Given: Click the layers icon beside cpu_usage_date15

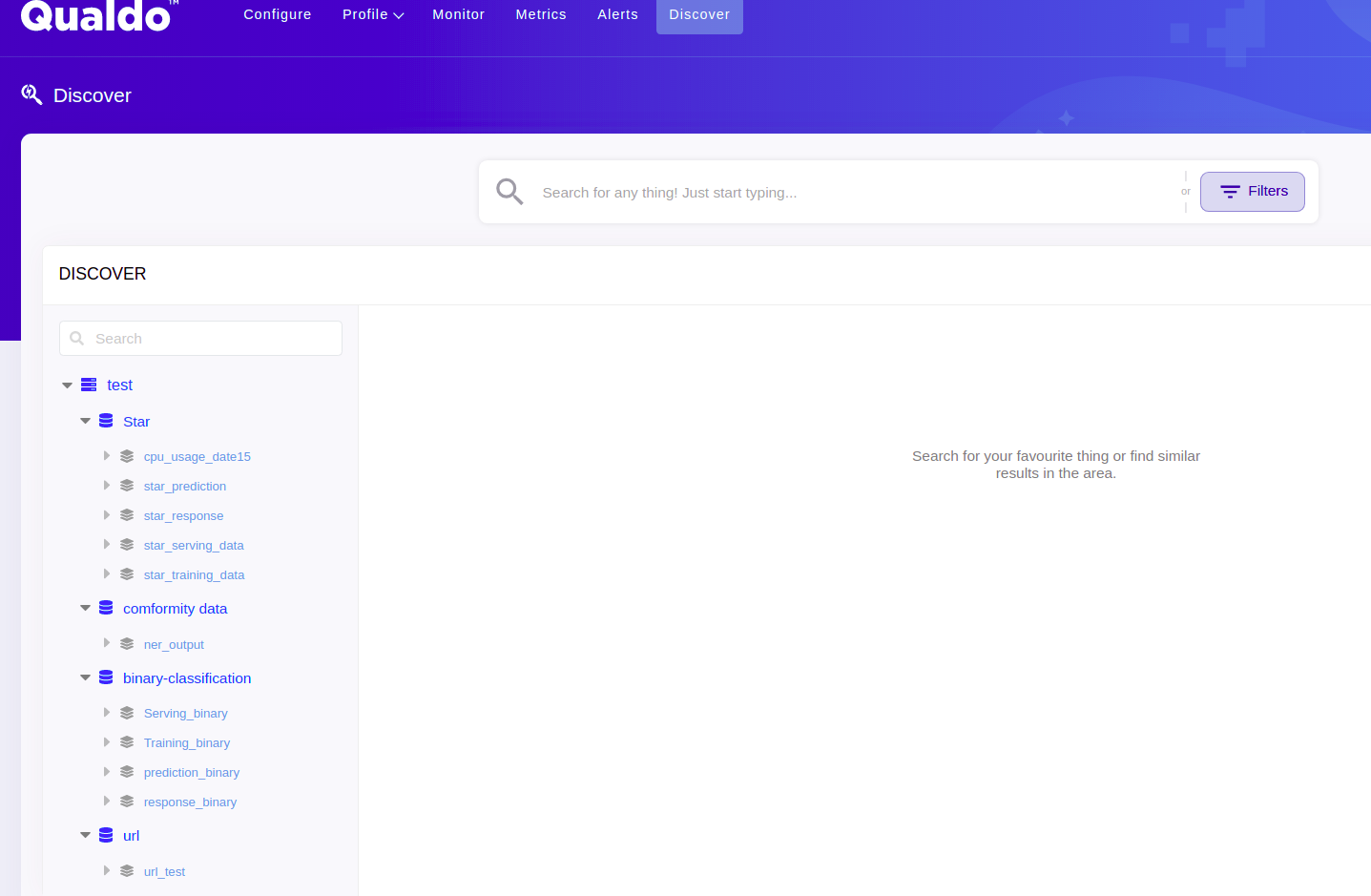Looking at the screenshot, I should (x=127, y=456).
